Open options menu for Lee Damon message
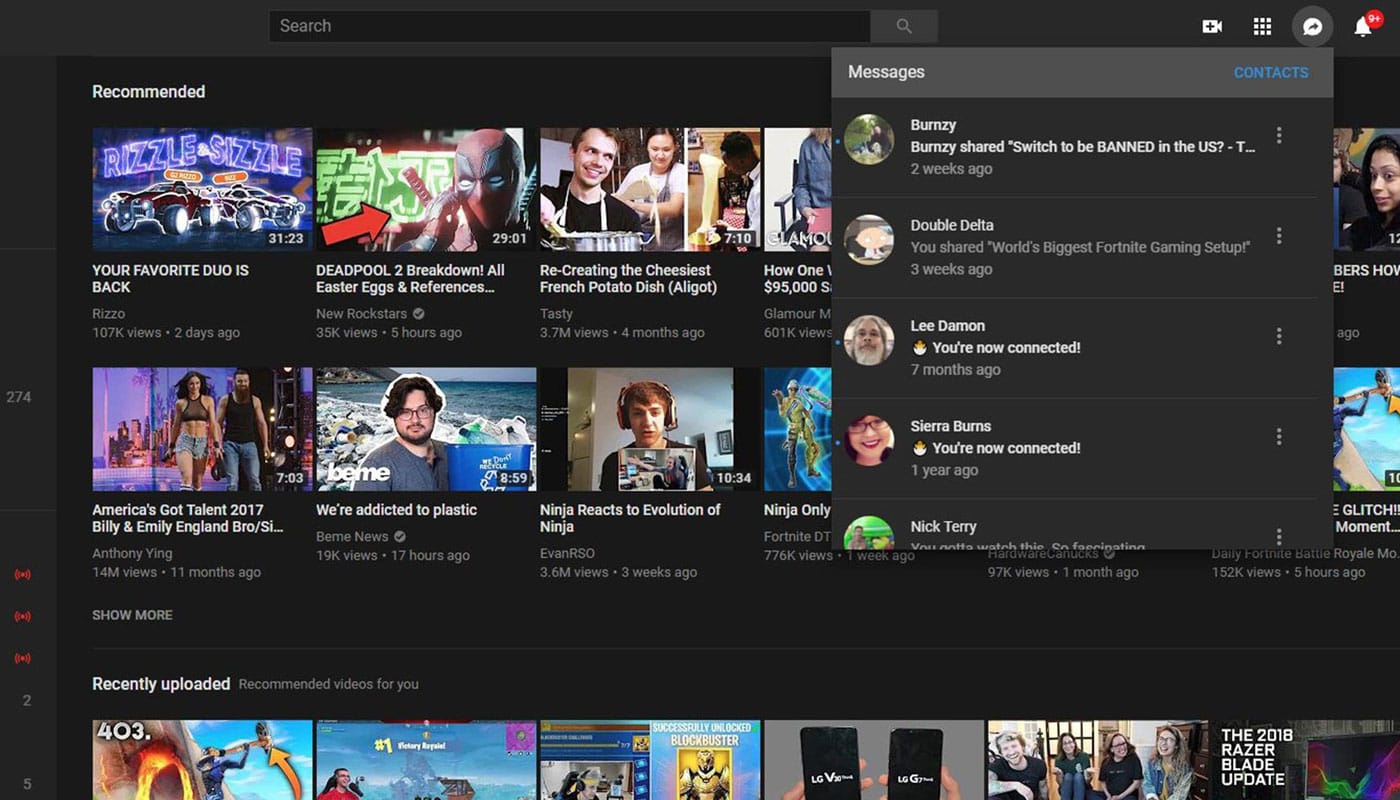 pyautogui.click(x=1279, y=337)
